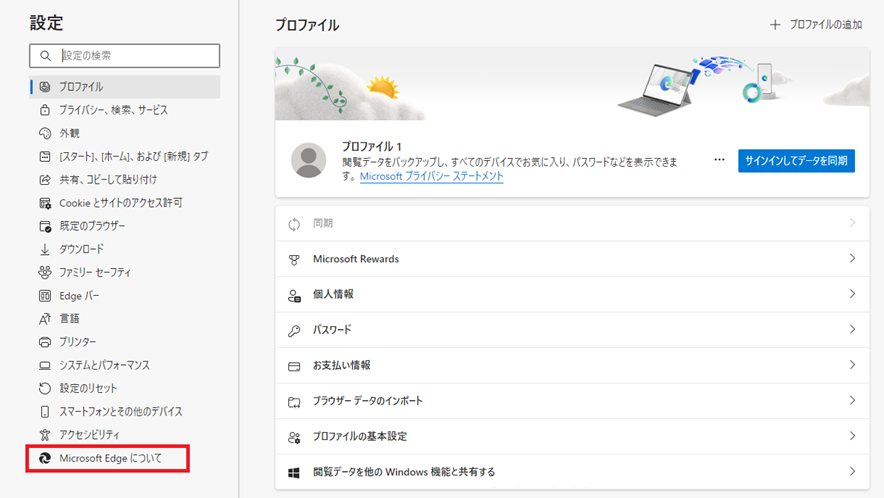Expand the 同期 row chevron
The height and width of the screenshot is (498, 884).
tap(852, 223)
